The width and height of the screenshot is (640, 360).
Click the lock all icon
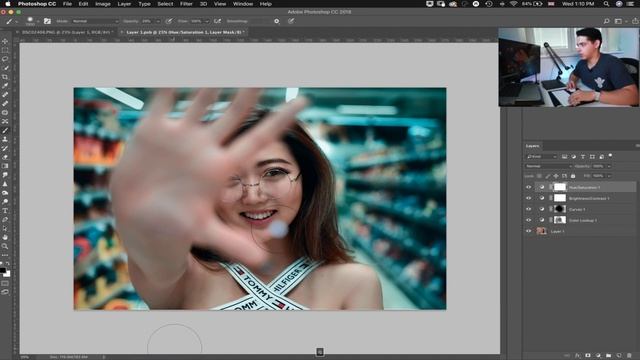pyautogui.click(x=573, y=176)
